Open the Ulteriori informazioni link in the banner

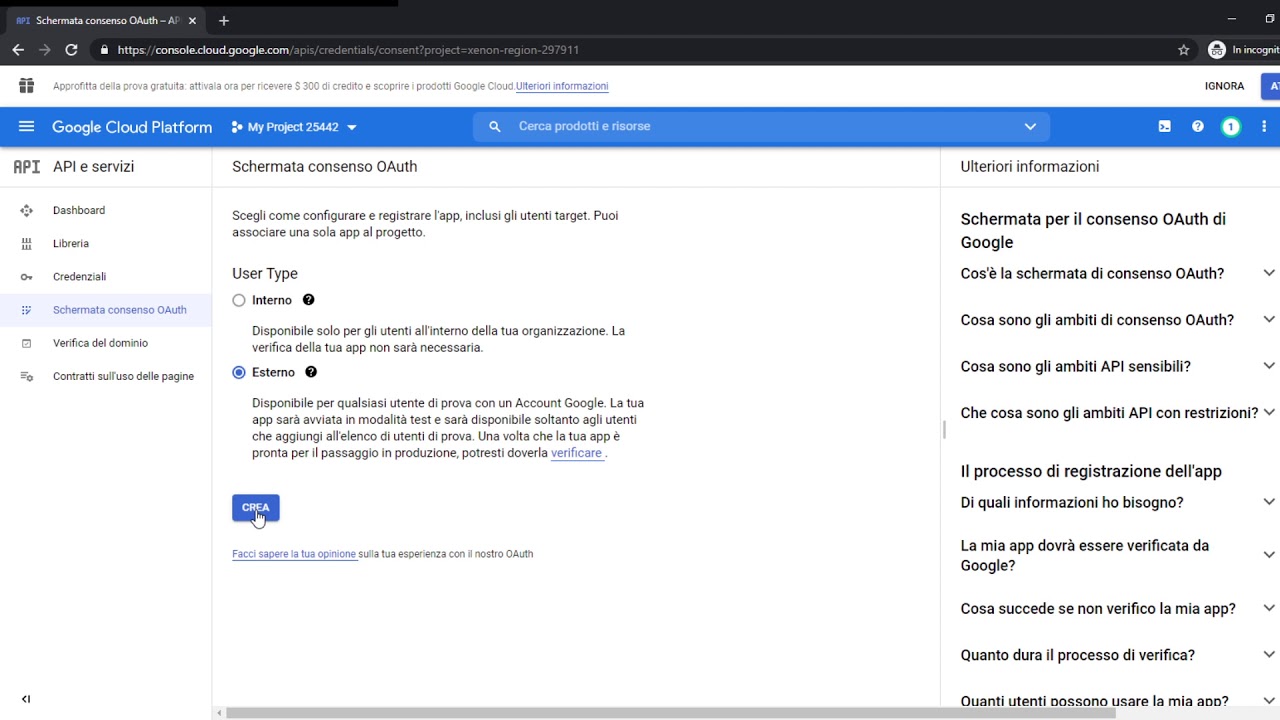tap(562, 86)
